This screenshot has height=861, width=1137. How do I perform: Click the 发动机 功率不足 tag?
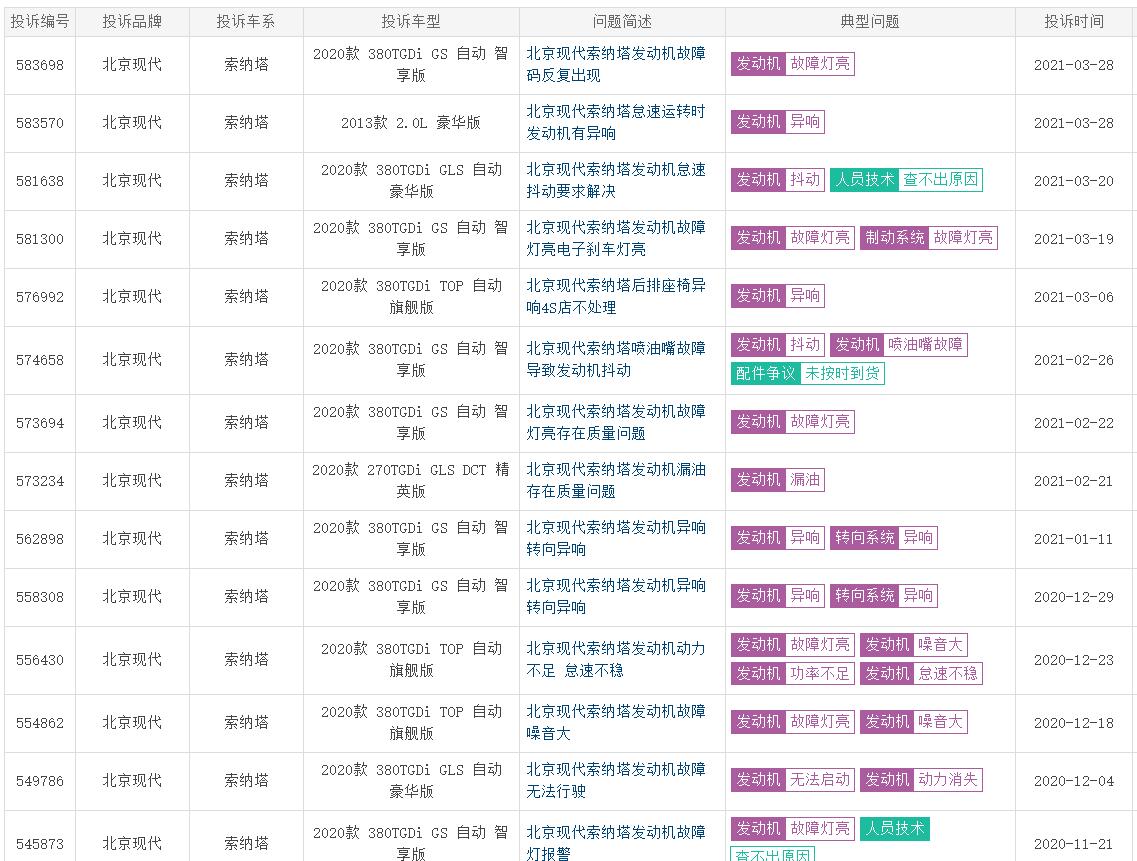(792, 674)
